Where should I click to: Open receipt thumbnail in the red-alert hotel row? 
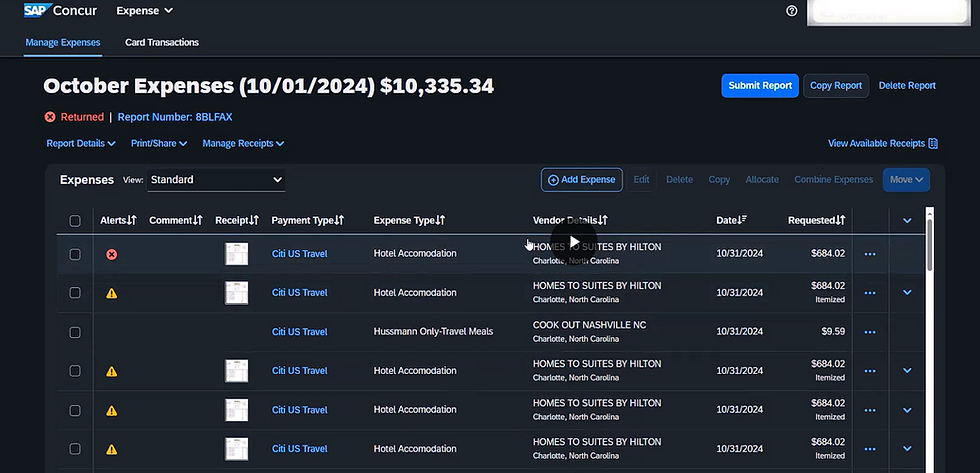click(236, 254)
